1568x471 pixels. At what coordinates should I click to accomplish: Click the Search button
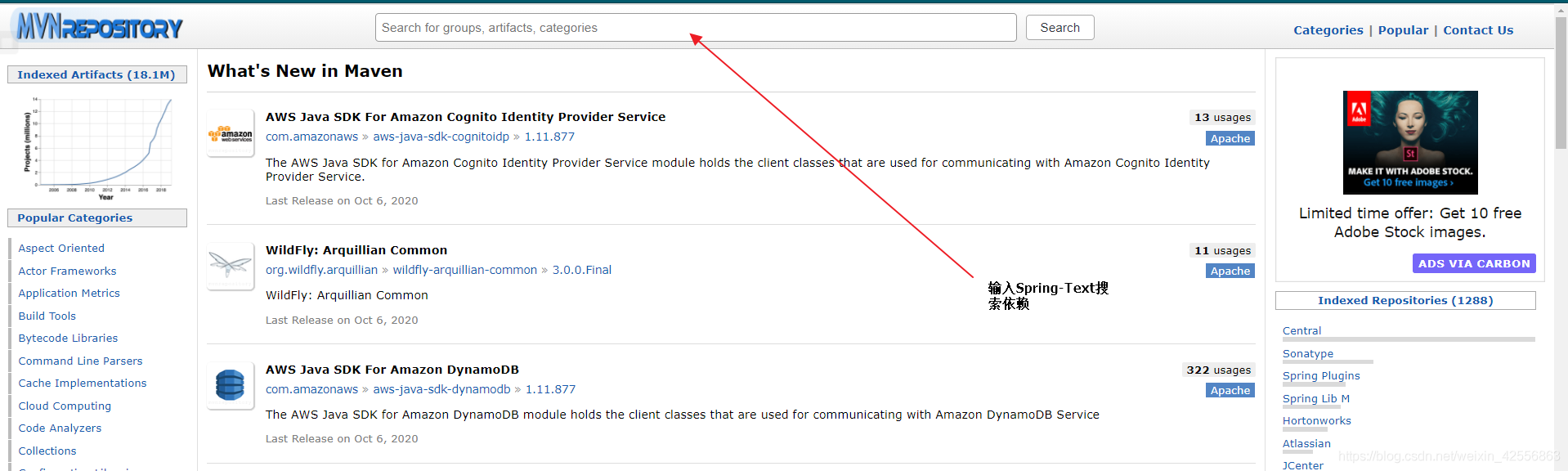(1060, 28)
